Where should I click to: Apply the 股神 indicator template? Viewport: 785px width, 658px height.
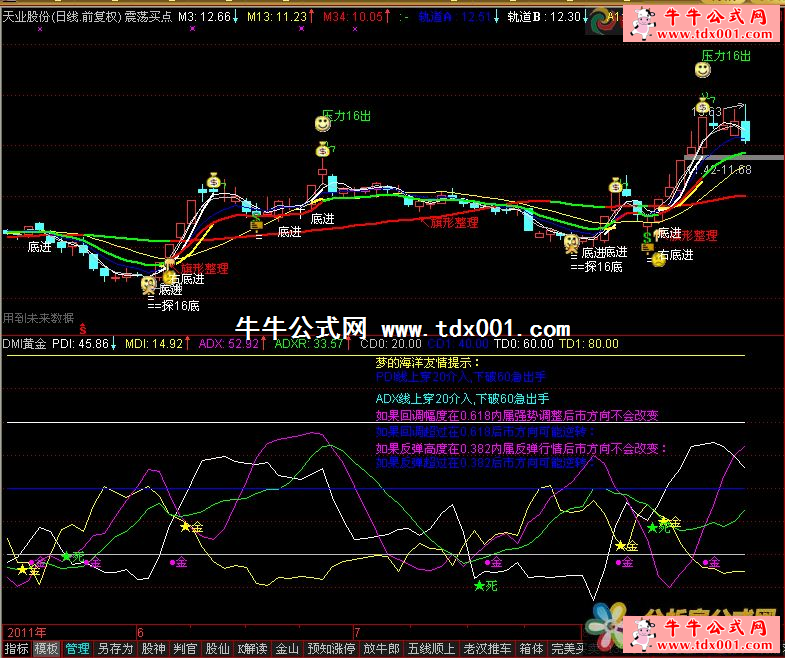[153, 648]
